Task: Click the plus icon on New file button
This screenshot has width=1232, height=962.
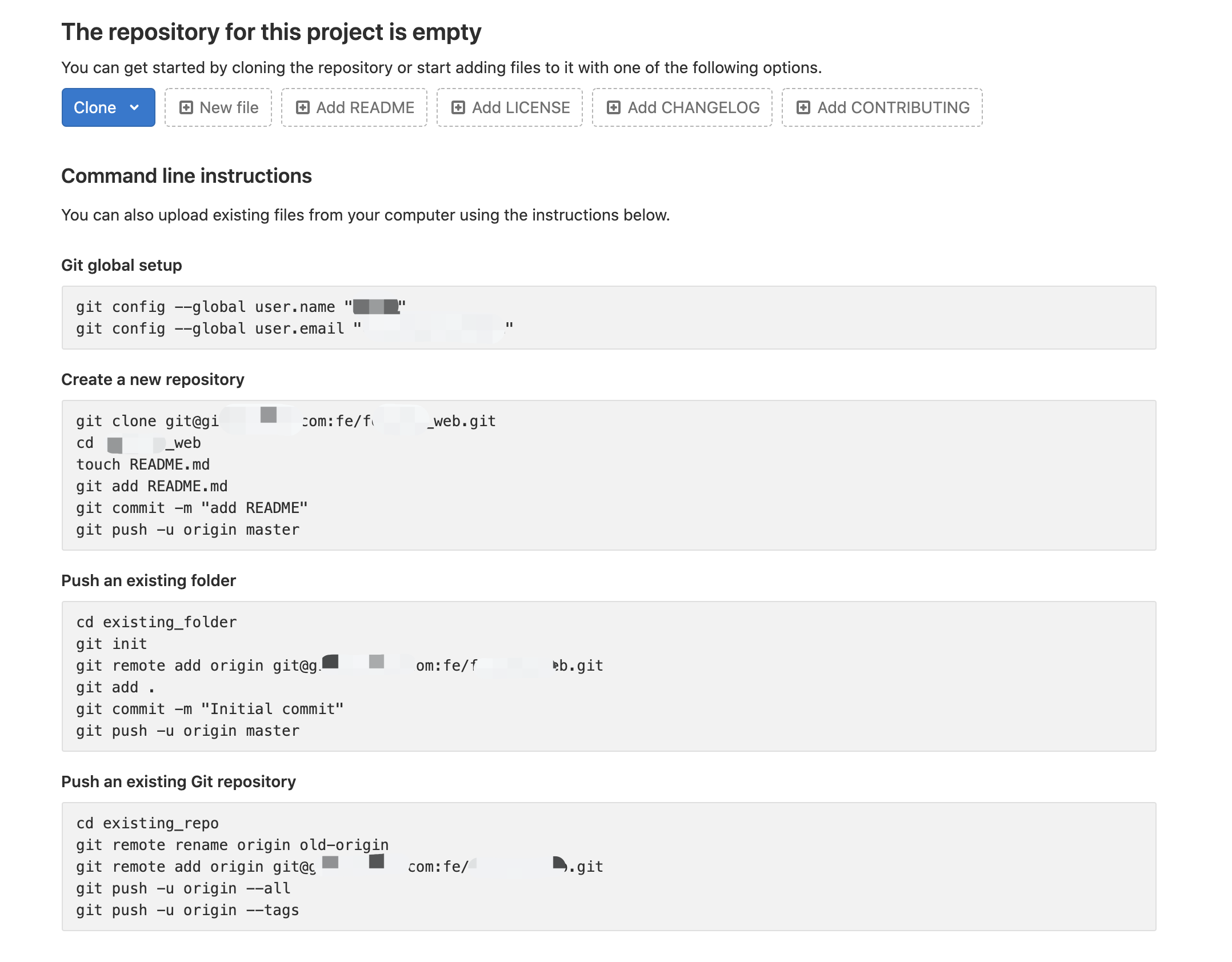Action: pyautogui.click(x=187, y=107)
